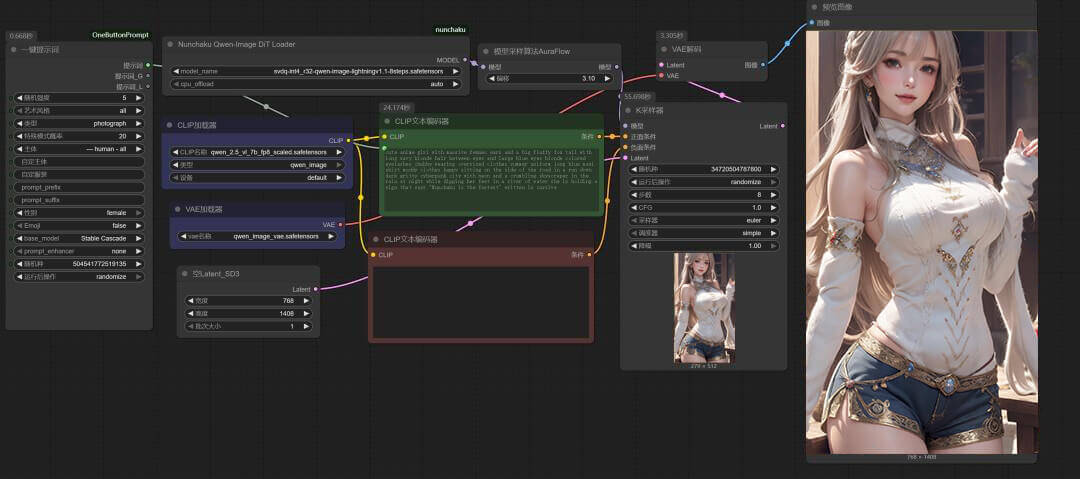The width and height of the screenshot is (1080, 479).
Task: Open the 采样器 euler dropdown
Action: click(x=704, y=221)
